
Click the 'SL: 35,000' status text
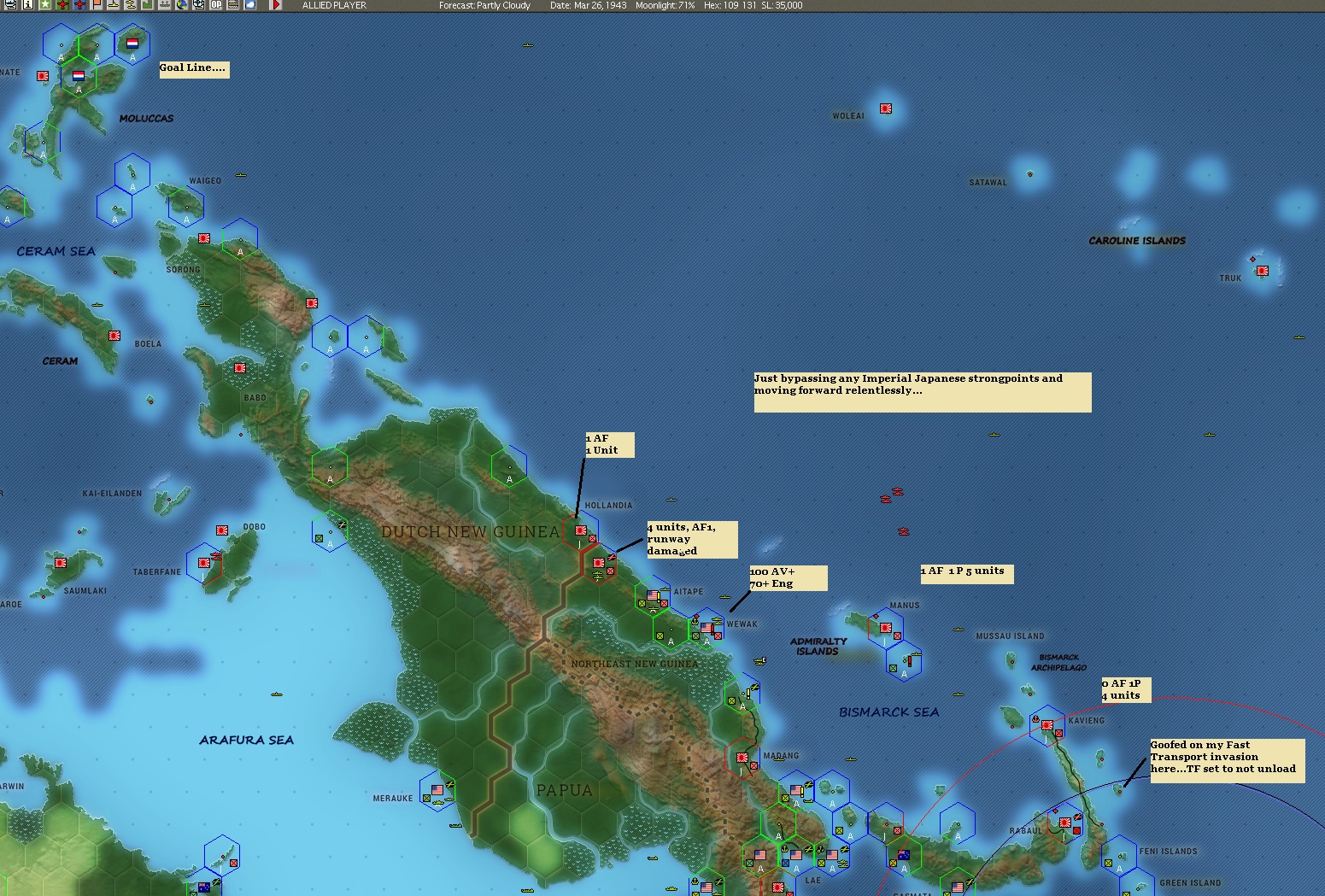pyautogui.click(x=782, y=5)
